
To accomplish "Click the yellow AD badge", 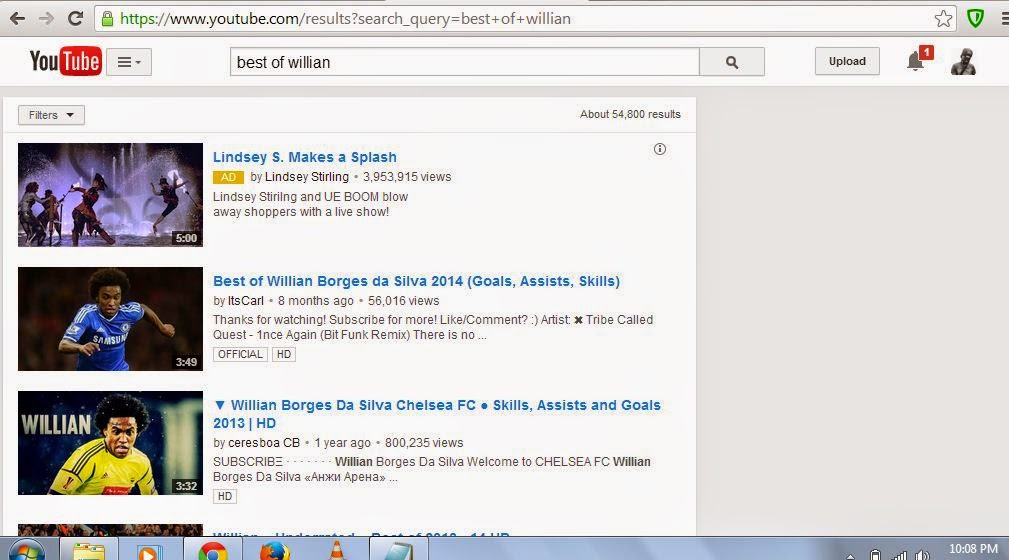I will point(228,177).
